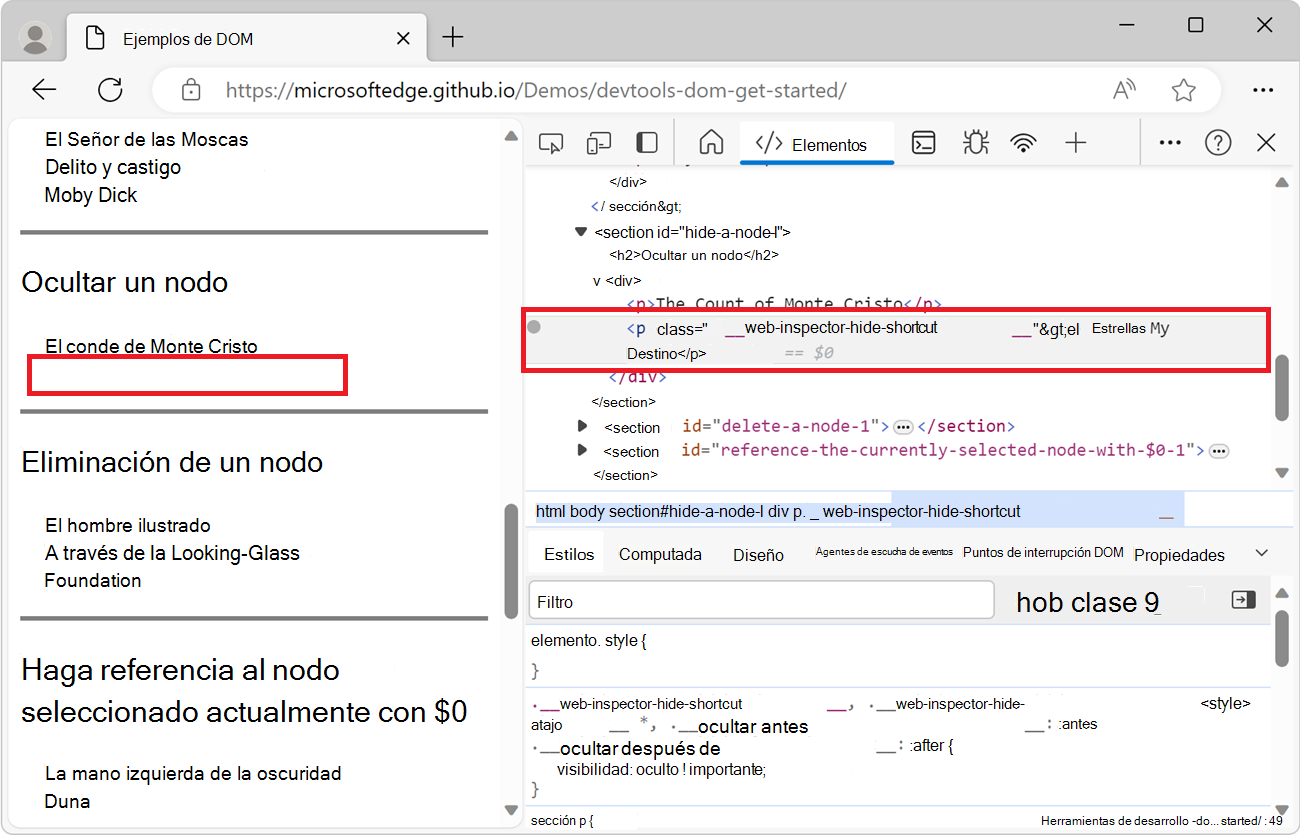The image size is (1300, 835).
Task: Go back to the previous page
Action: [x=44, y=90]
